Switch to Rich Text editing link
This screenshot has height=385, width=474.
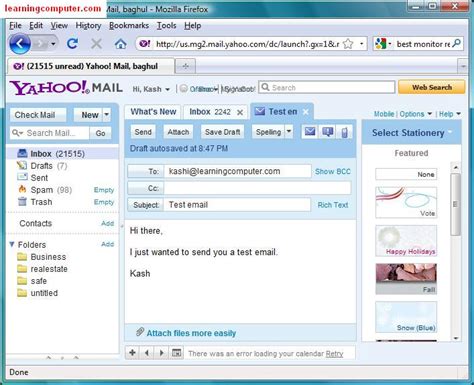pyautogui.click(x=333, y=205)
